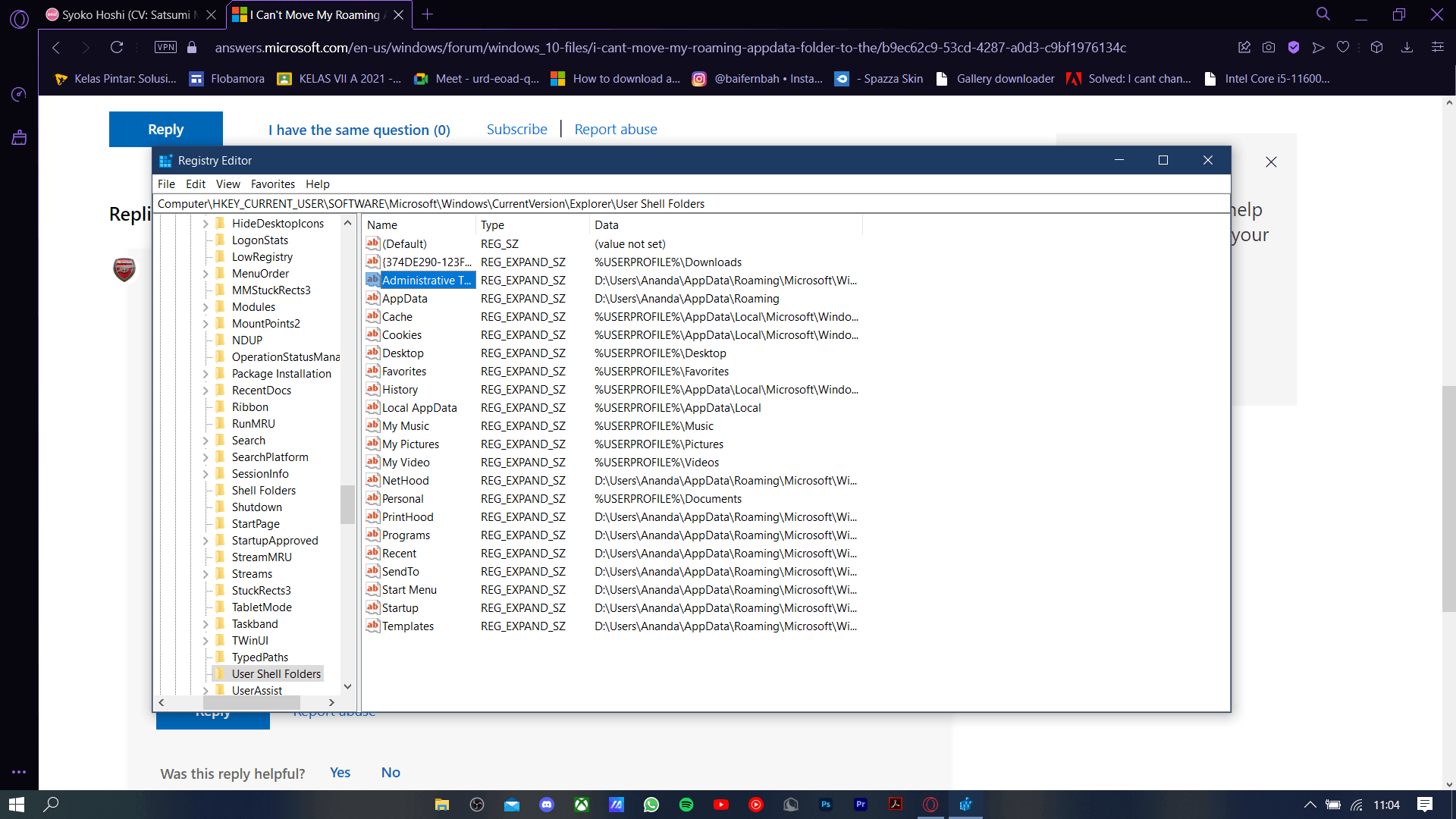The width and height of the screenshot is (1456, 819).
Task: Click the Opera downloads icon
Action: pyautogui.click(x=1407, y=47)
